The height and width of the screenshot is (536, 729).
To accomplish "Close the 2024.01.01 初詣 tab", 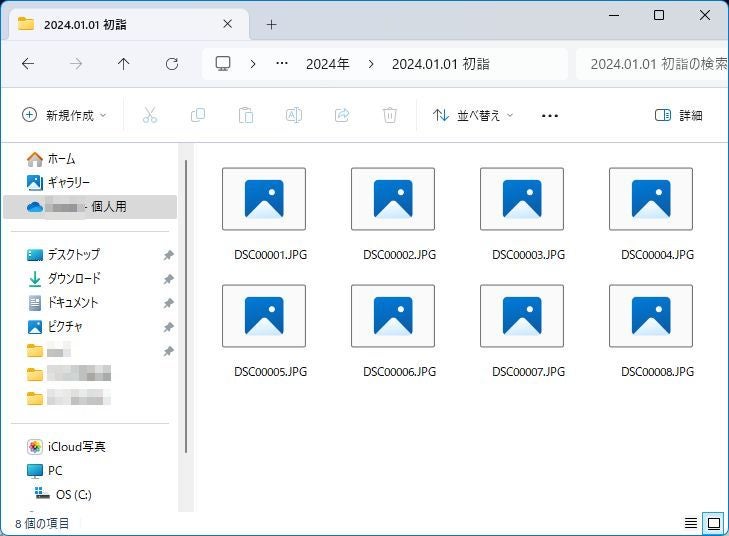I will coord(227,24).
